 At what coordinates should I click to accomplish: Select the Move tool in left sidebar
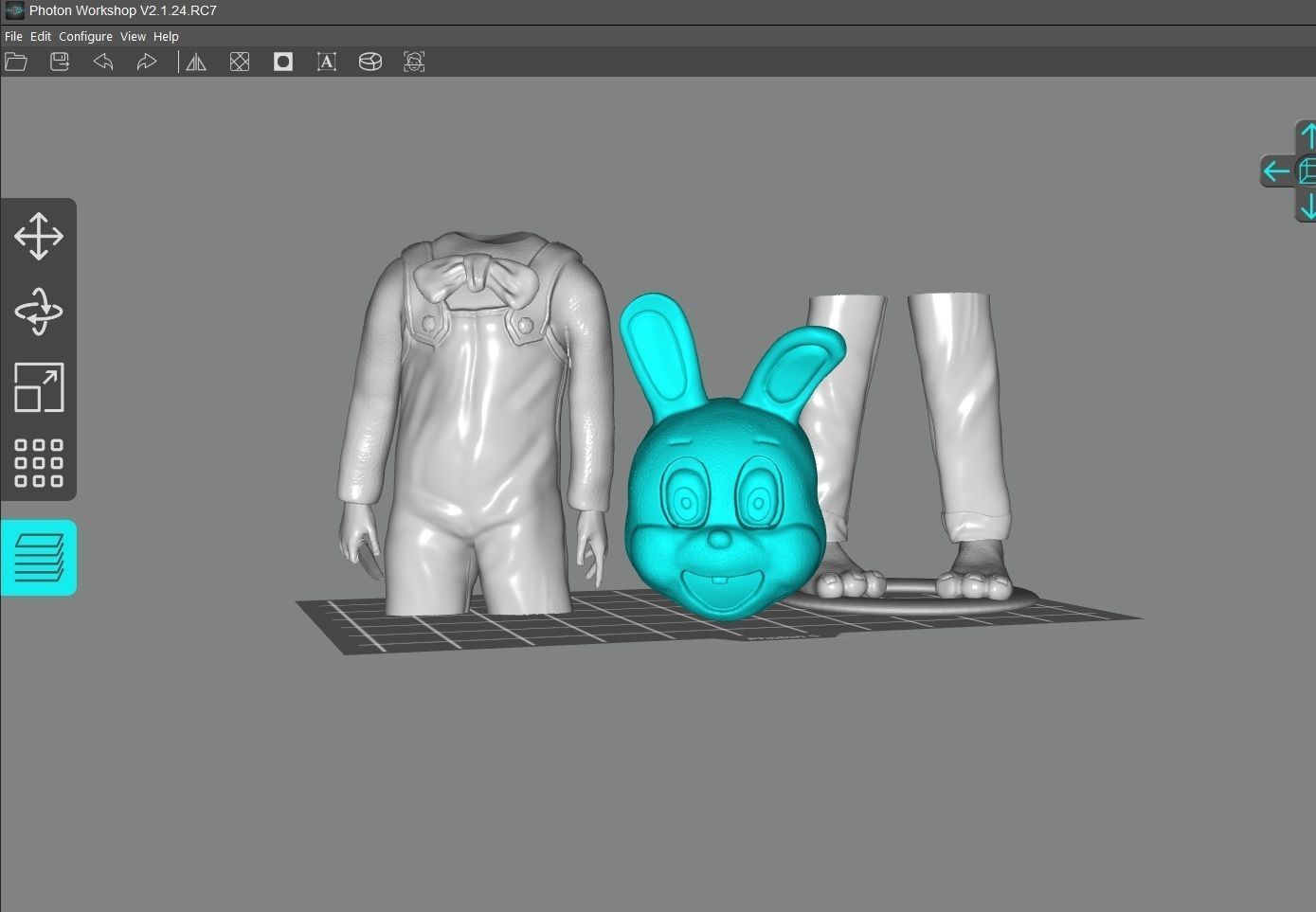coord(39,236)
